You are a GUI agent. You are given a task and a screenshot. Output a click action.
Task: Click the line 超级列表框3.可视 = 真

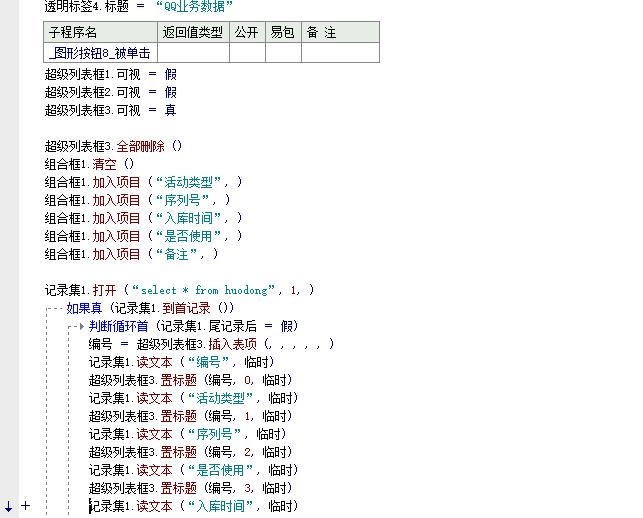[x=111, y=110]
